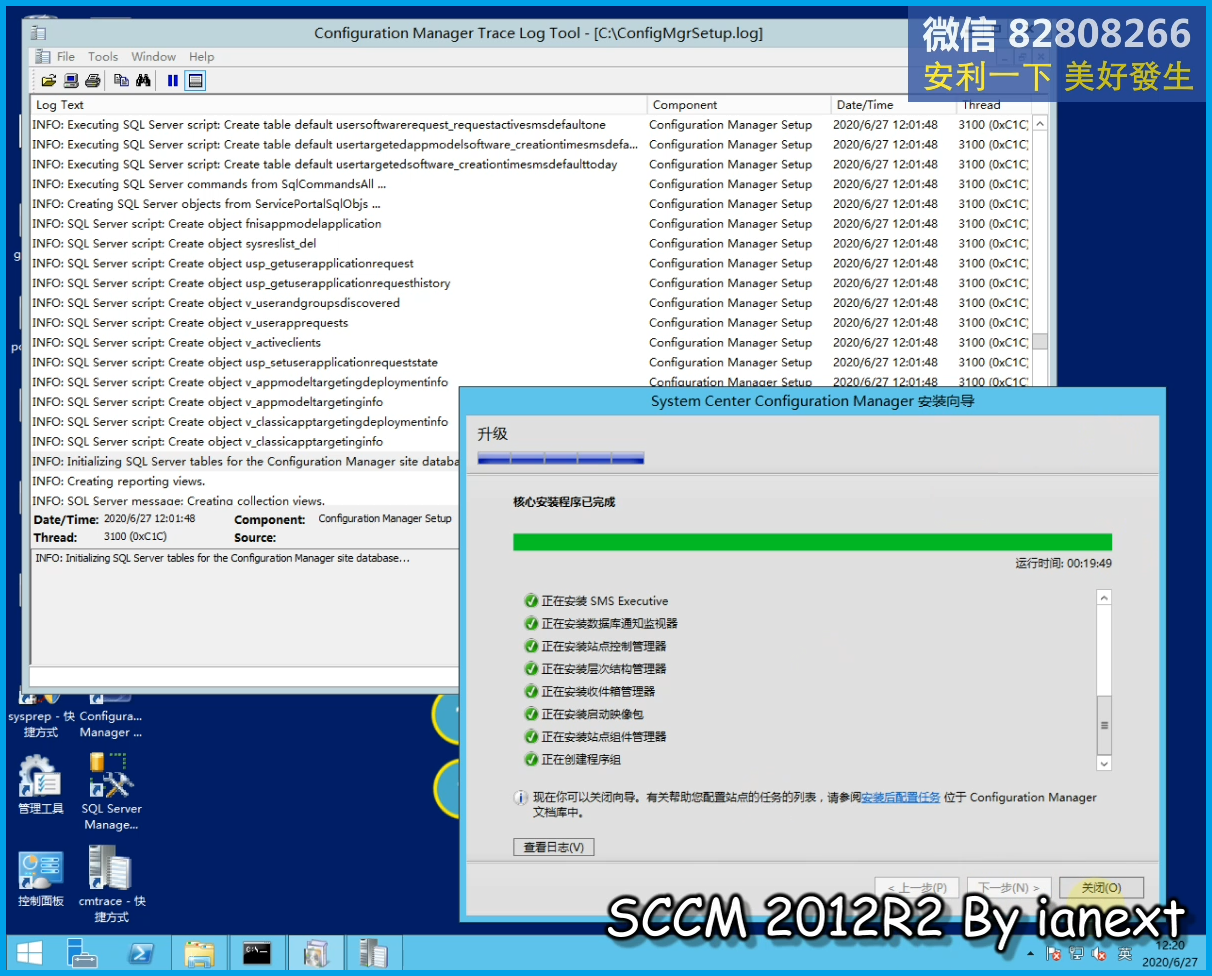
Task: Select the 'Create object v_userapprequests' log row
Action: click(530, 323)
